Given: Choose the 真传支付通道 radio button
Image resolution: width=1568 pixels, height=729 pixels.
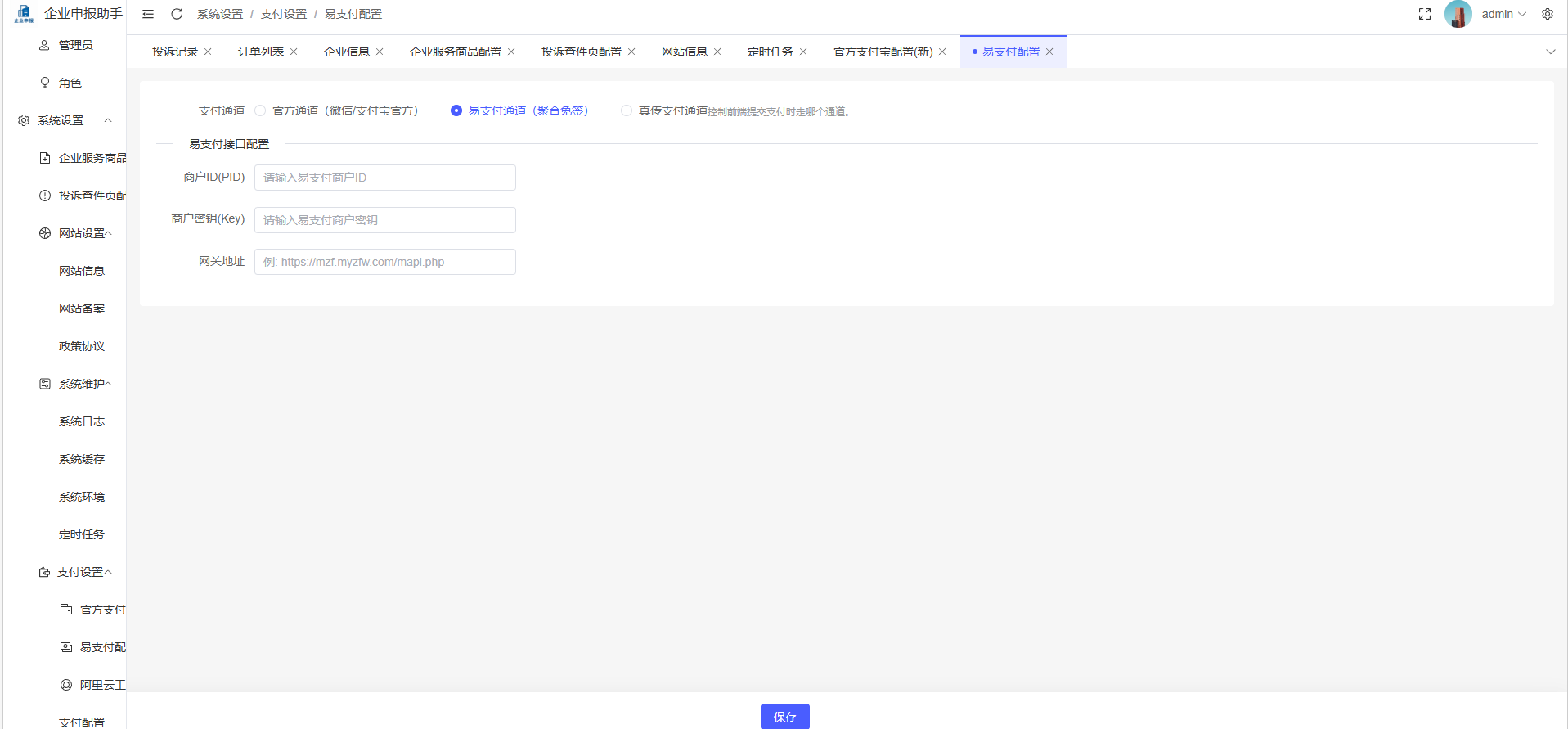Looking at the screenshot, I should click(x=627, y=110).
